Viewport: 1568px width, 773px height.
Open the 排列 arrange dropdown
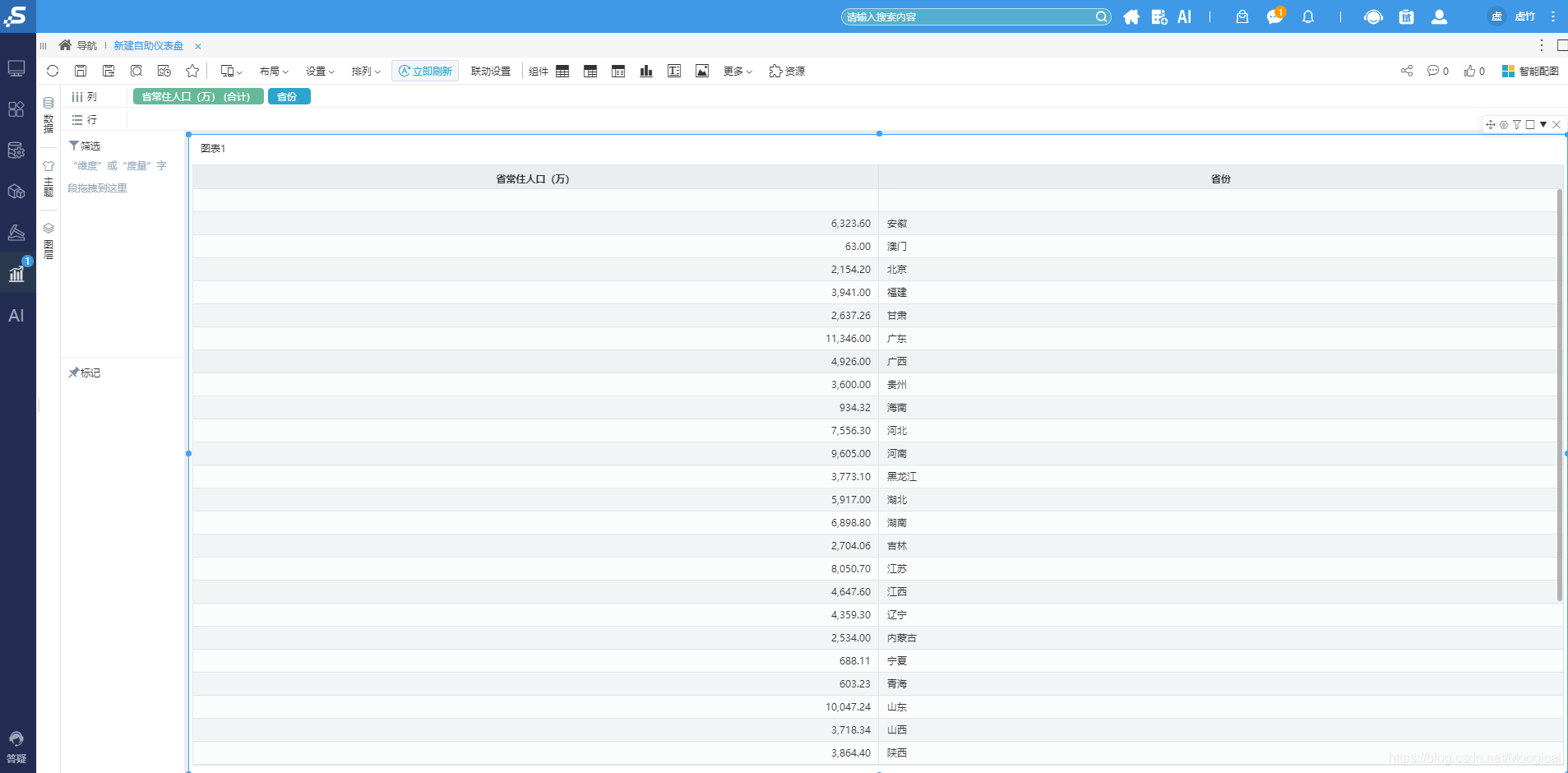(x=366, y=72)
